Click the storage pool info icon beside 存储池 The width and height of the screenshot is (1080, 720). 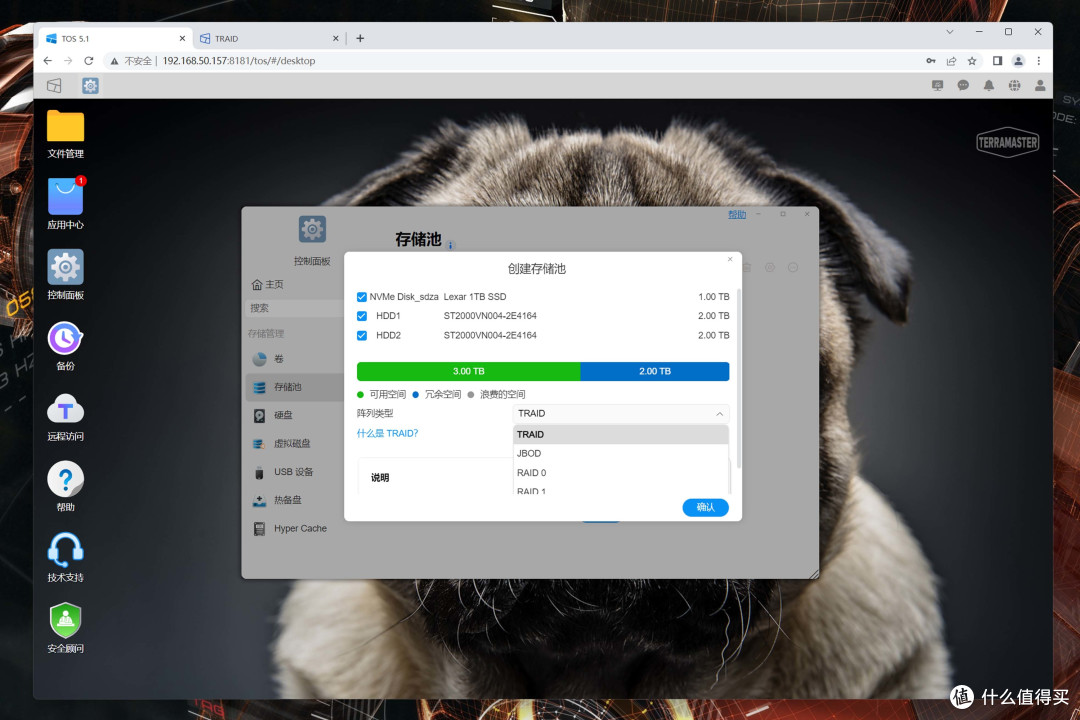450,245
